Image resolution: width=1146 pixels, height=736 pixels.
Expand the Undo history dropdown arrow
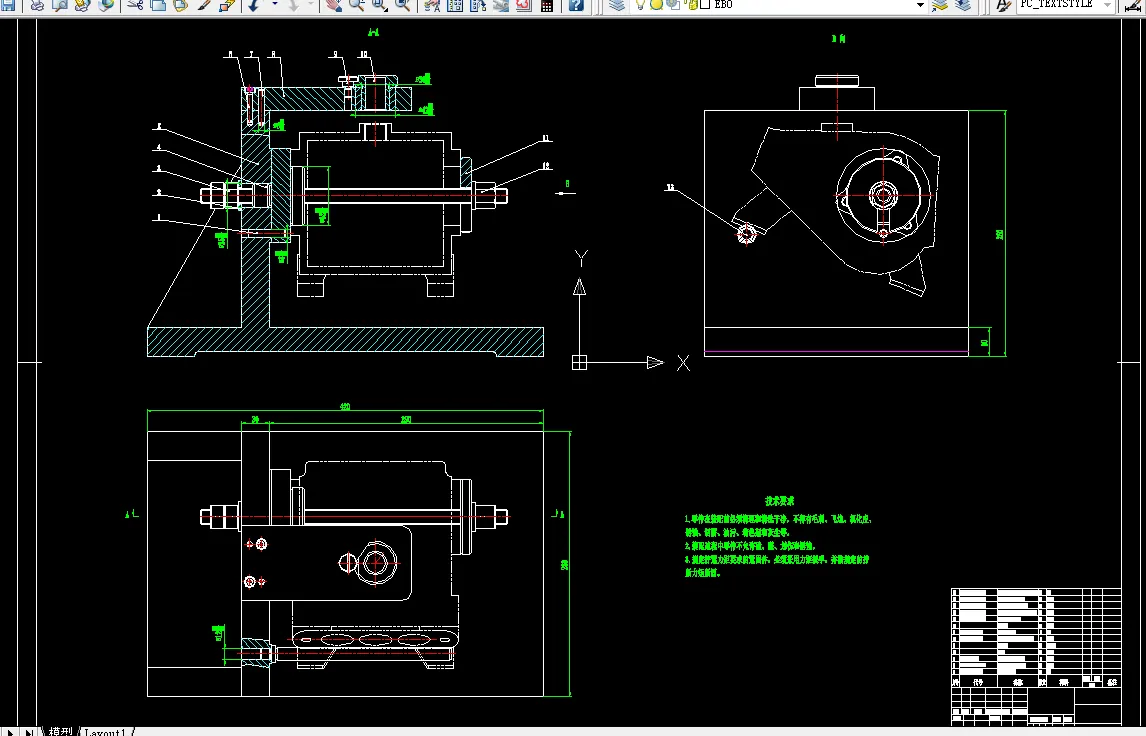[274, 5]
